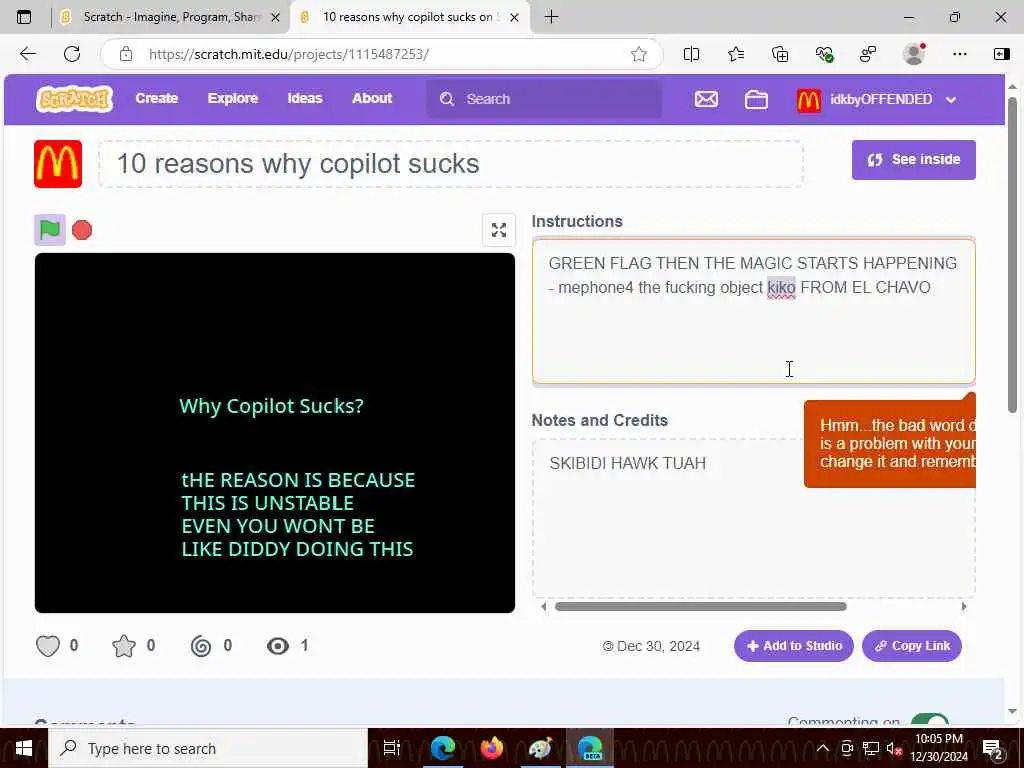Click the horizontal scrollbar under Notes box
The height and width of the screenshot is (768, 1024).
coord(700,607)
